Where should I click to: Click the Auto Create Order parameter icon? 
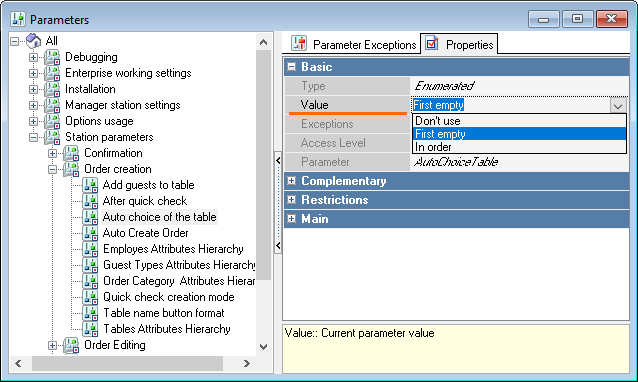point(90,233)
